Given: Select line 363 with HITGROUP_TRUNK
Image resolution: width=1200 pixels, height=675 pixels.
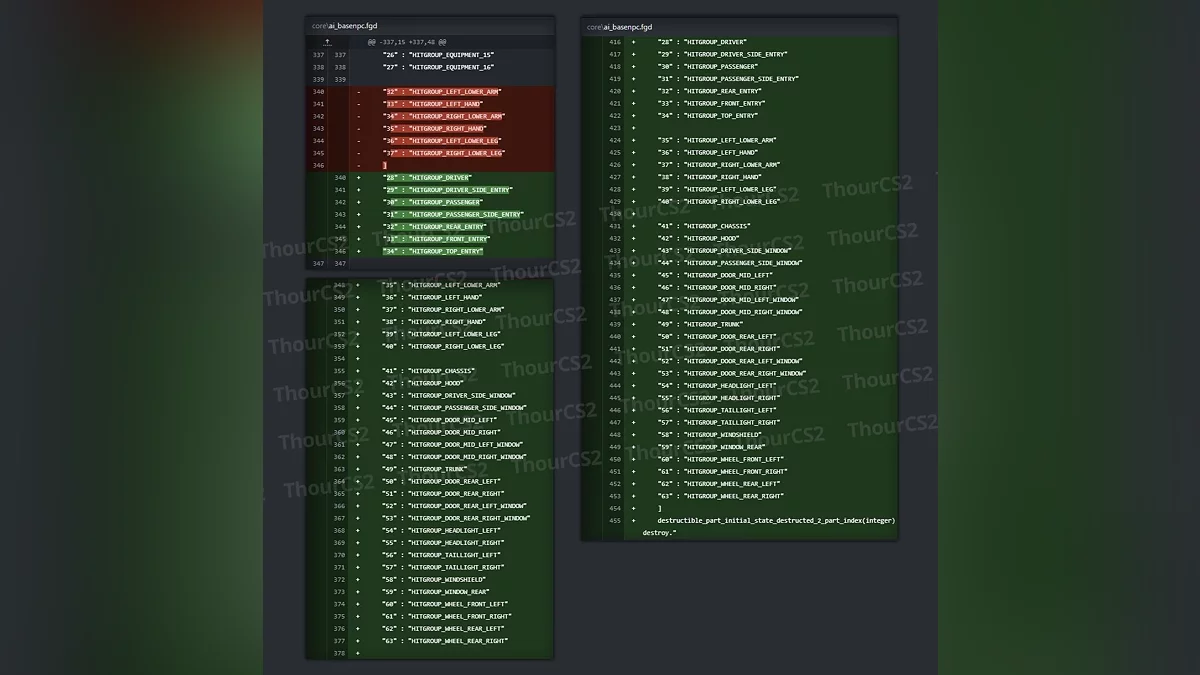Looking at the screenshot, I should coord(425,469).
